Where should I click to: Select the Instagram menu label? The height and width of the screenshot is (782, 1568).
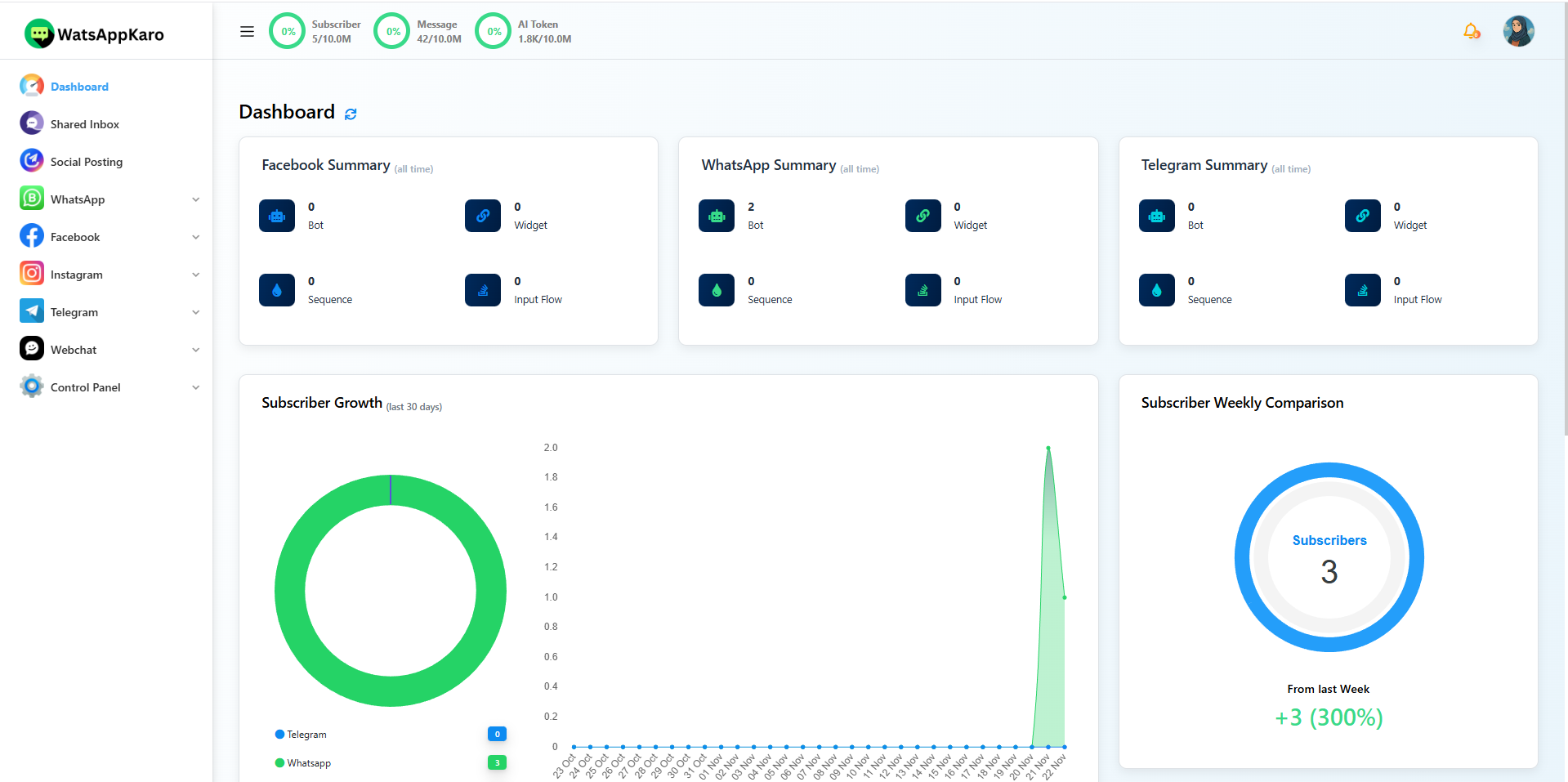point(77,275)
